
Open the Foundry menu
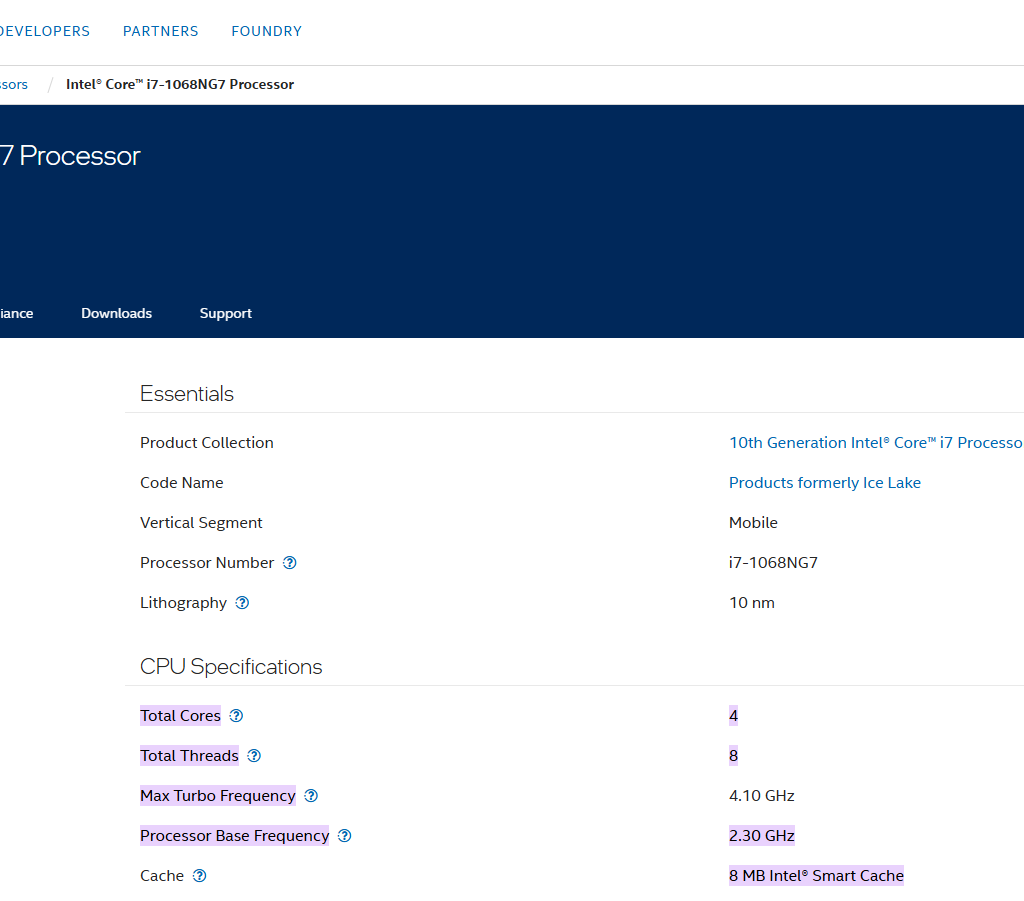coord(266,31)
